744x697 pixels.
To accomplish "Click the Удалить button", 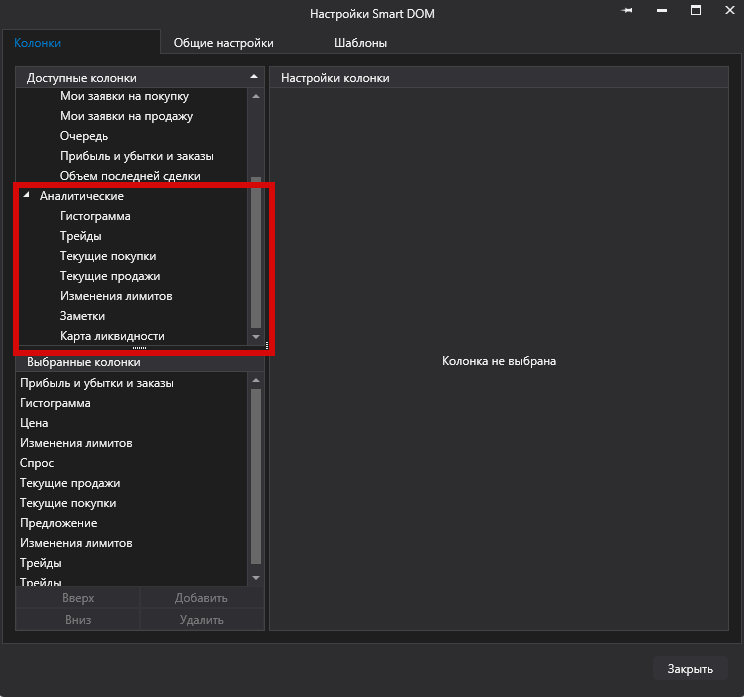I will tap(202, 620).
